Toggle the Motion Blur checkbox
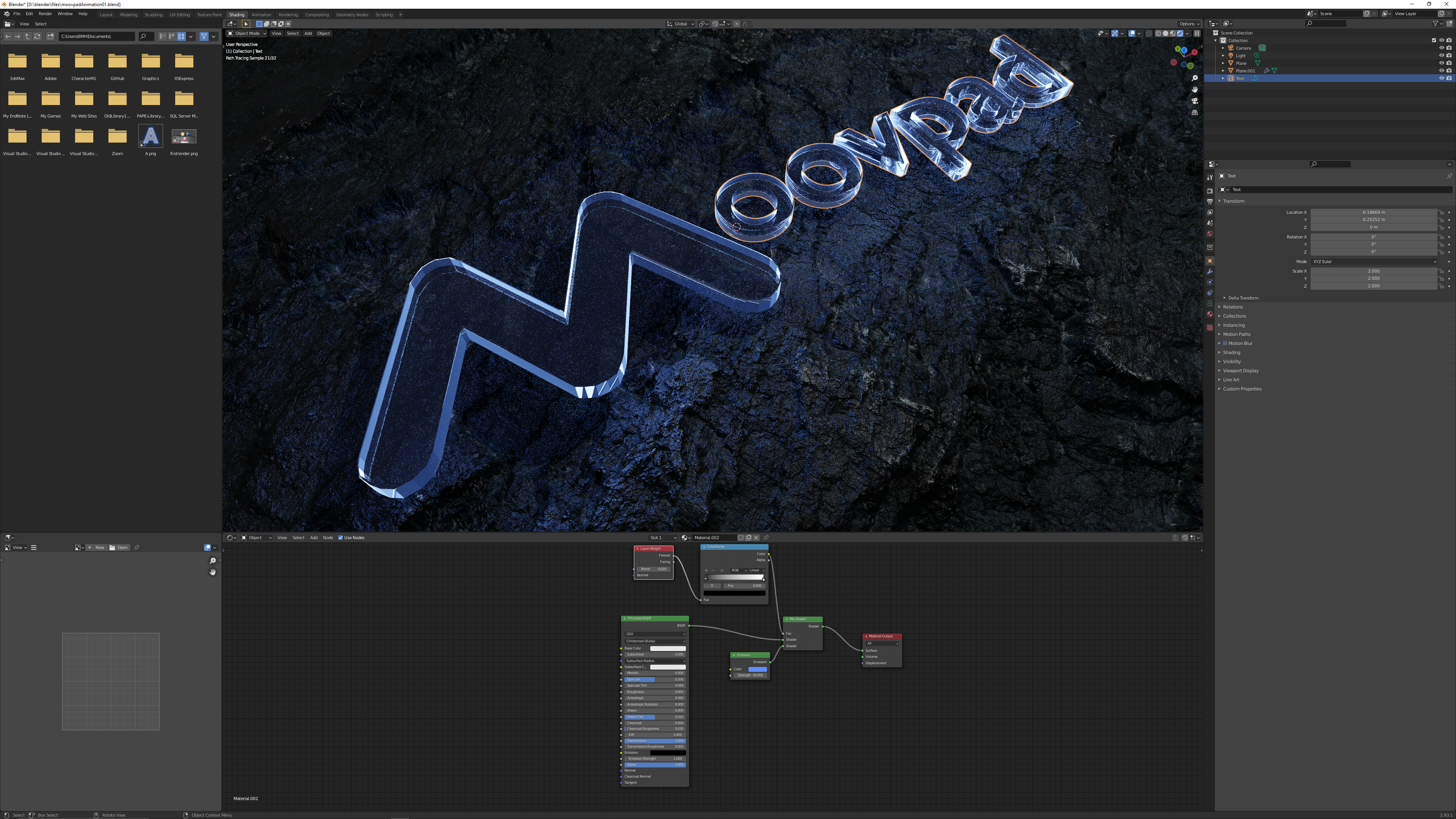Viewport: 1456px width, 819px height. click(x=1225, y=343)
